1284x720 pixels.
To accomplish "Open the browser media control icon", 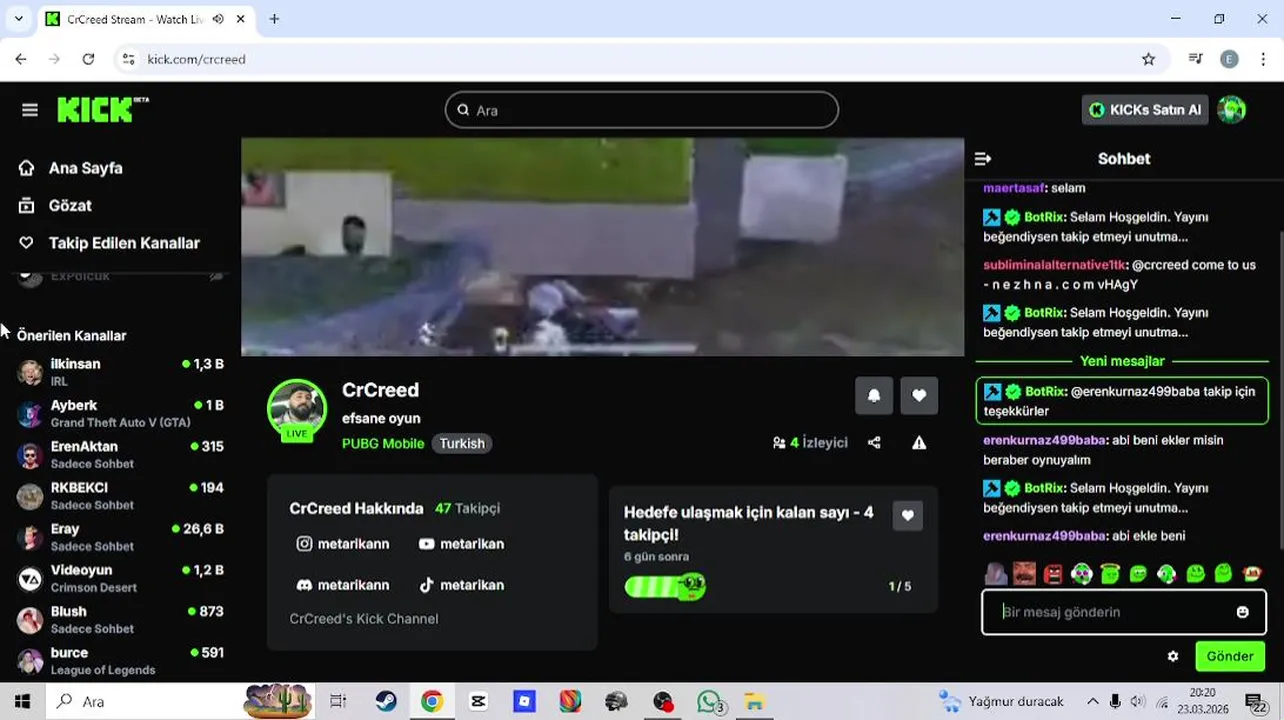I will pos(1195,59).
